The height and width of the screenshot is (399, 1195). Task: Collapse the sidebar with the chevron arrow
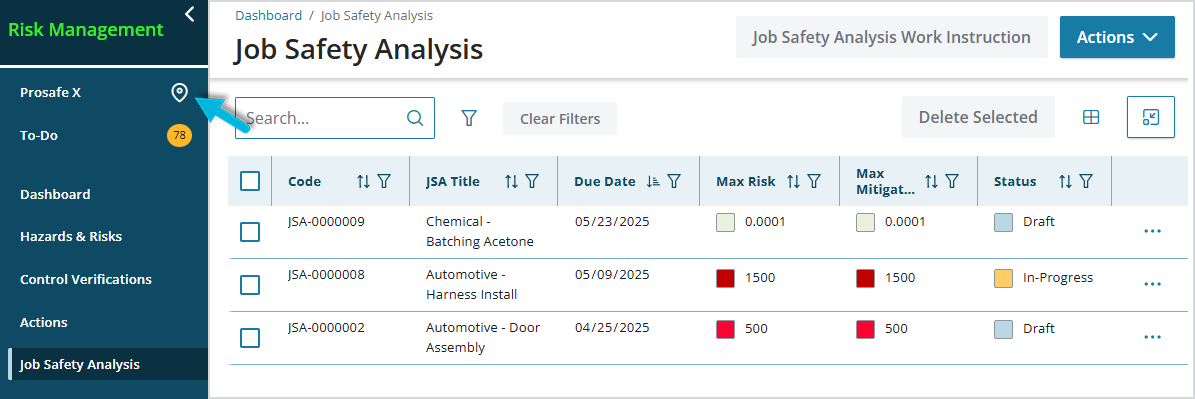[x=190, y=14]
